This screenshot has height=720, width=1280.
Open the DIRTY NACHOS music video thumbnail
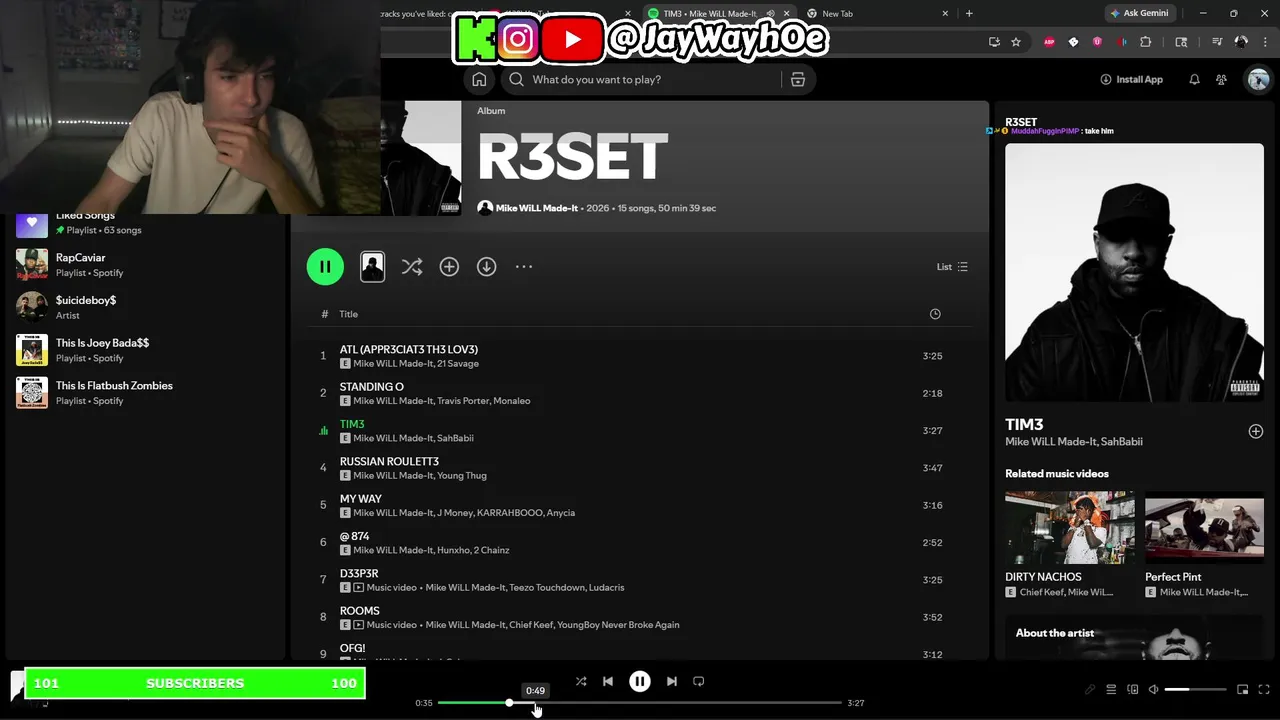[1070, 527]
